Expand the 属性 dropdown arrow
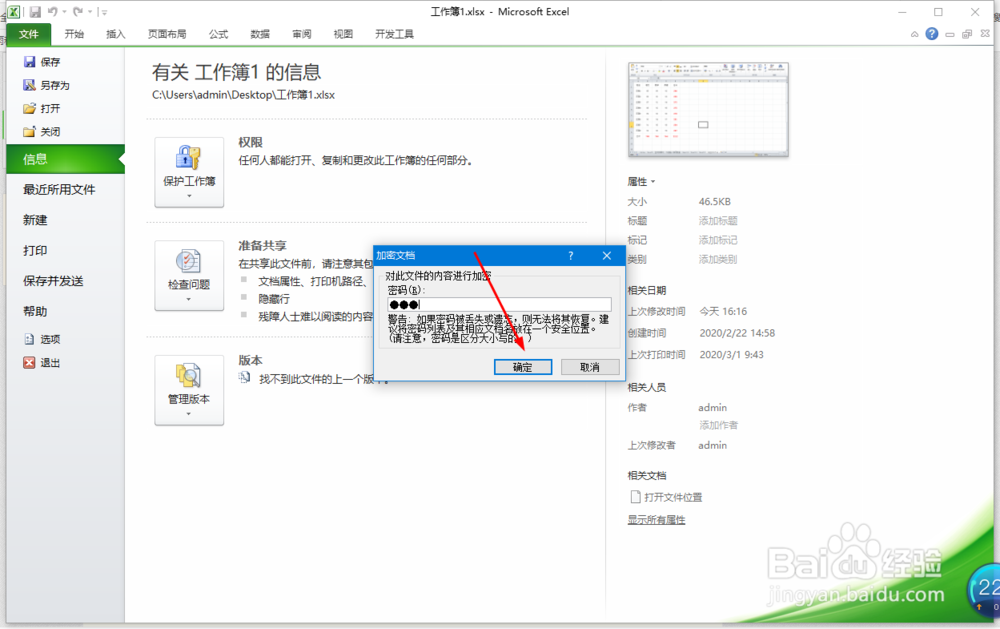The image size is (1000, 629). pos(652,182)
